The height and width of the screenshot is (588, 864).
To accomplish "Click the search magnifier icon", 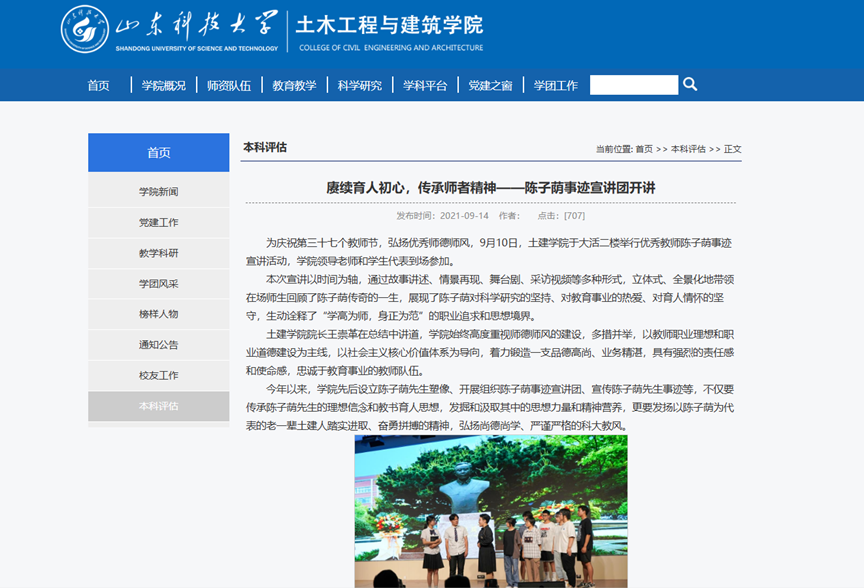I will point(690,85).
